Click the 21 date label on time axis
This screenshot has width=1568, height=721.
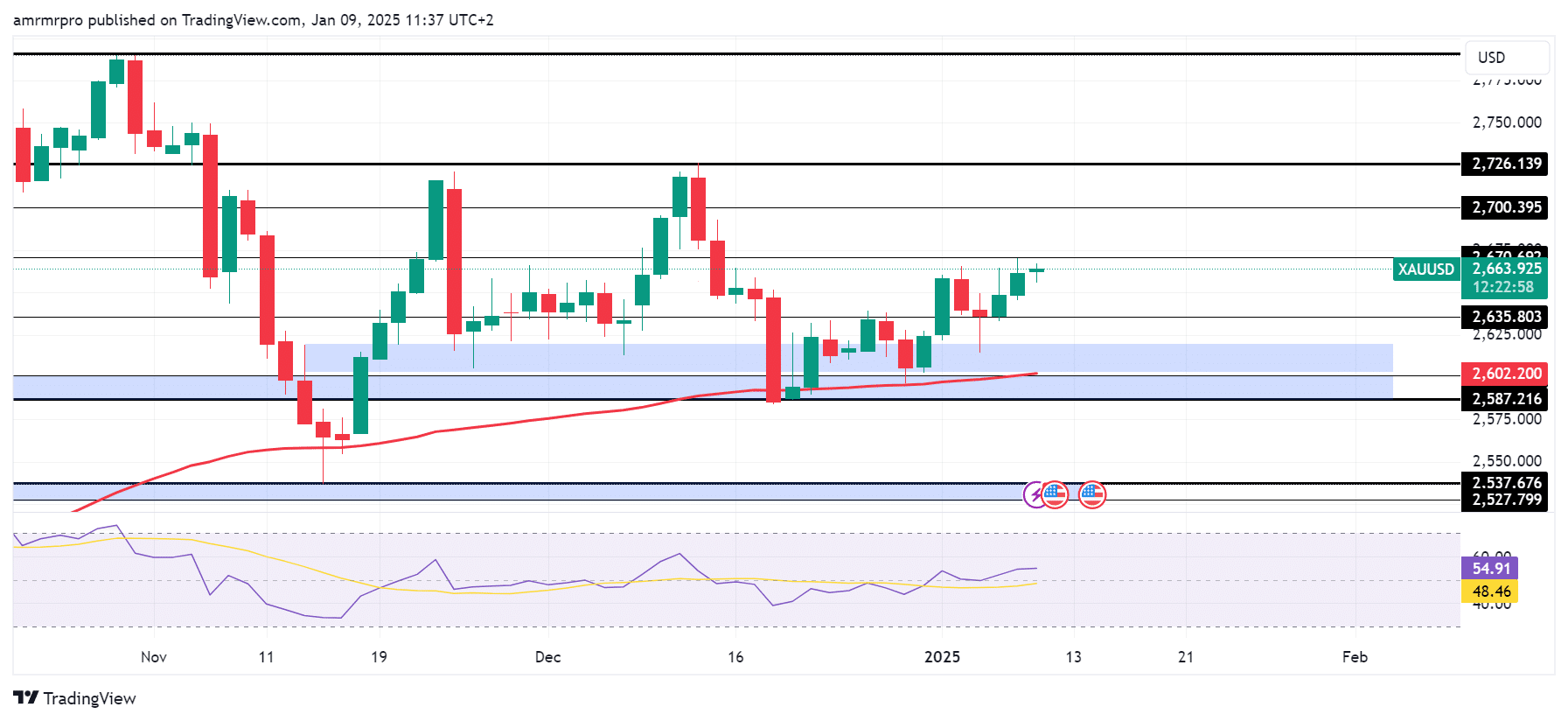[1186, 657]
